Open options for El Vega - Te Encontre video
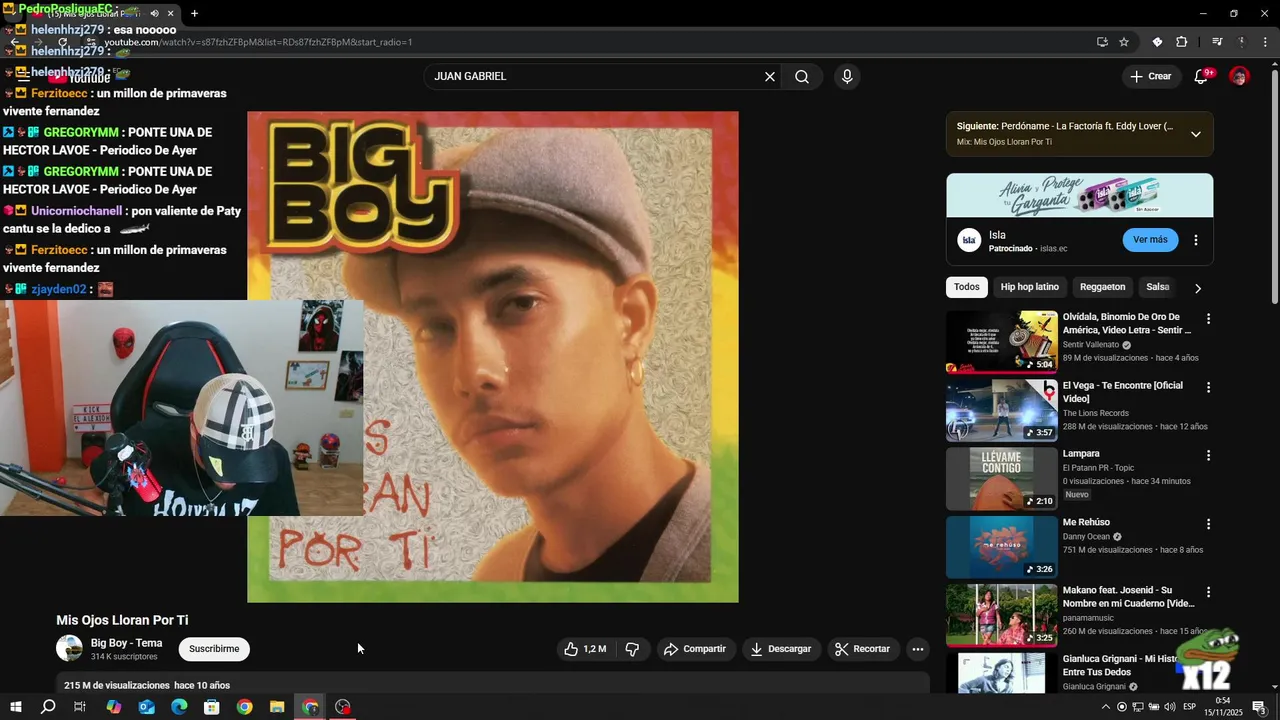This screenshot has height=720, width=1280. point(1208,387)
